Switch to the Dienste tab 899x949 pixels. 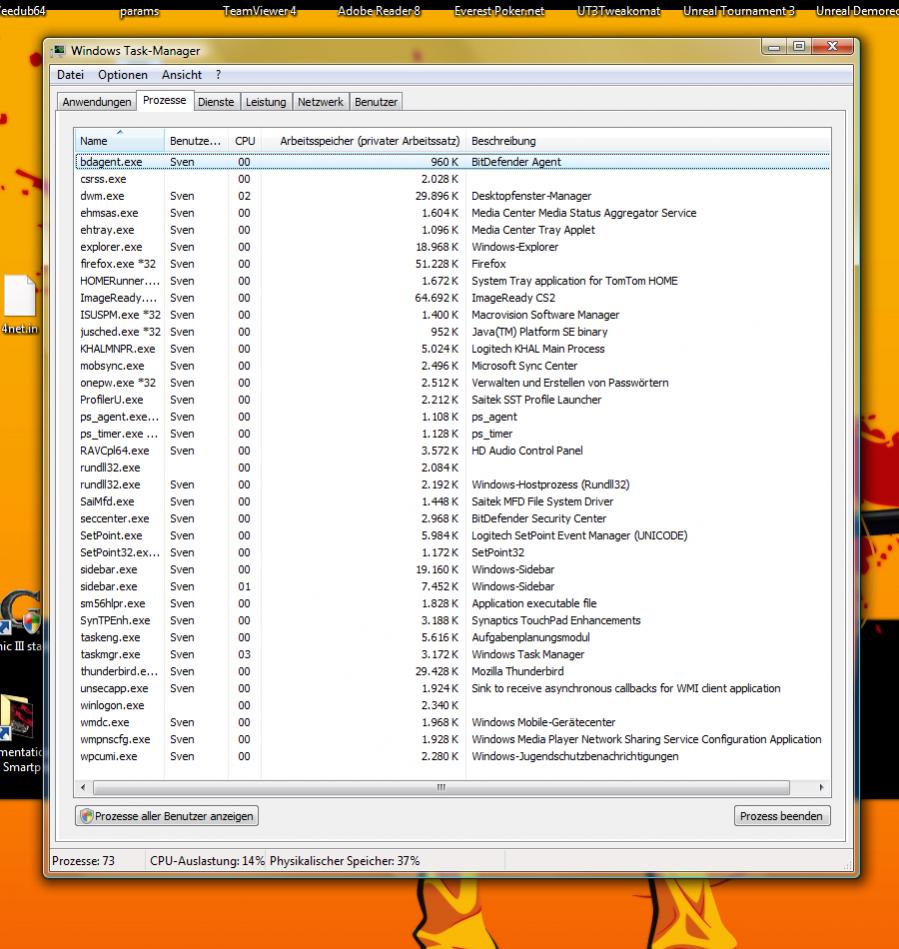click(216, 102)
